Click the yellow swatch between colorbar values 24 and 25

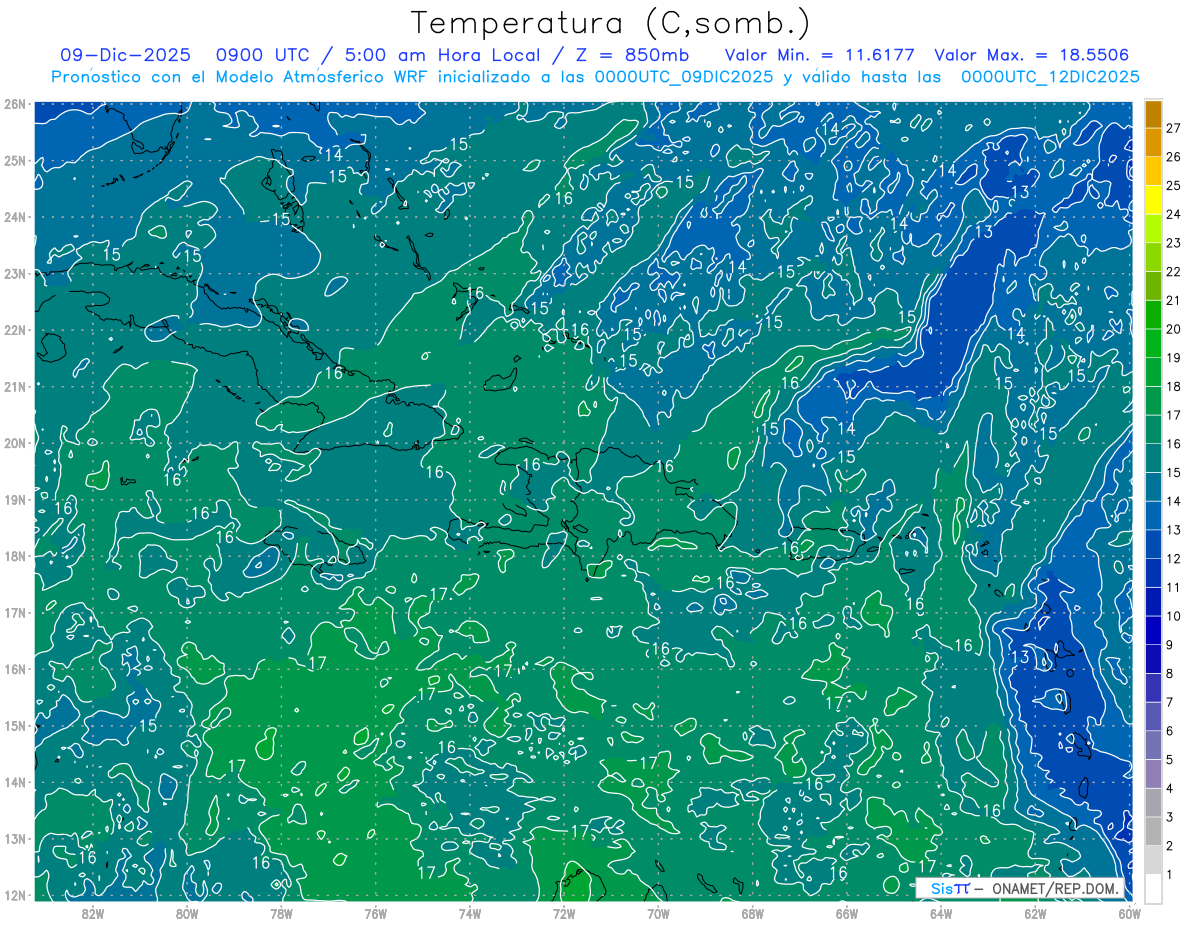(1154, 200)
